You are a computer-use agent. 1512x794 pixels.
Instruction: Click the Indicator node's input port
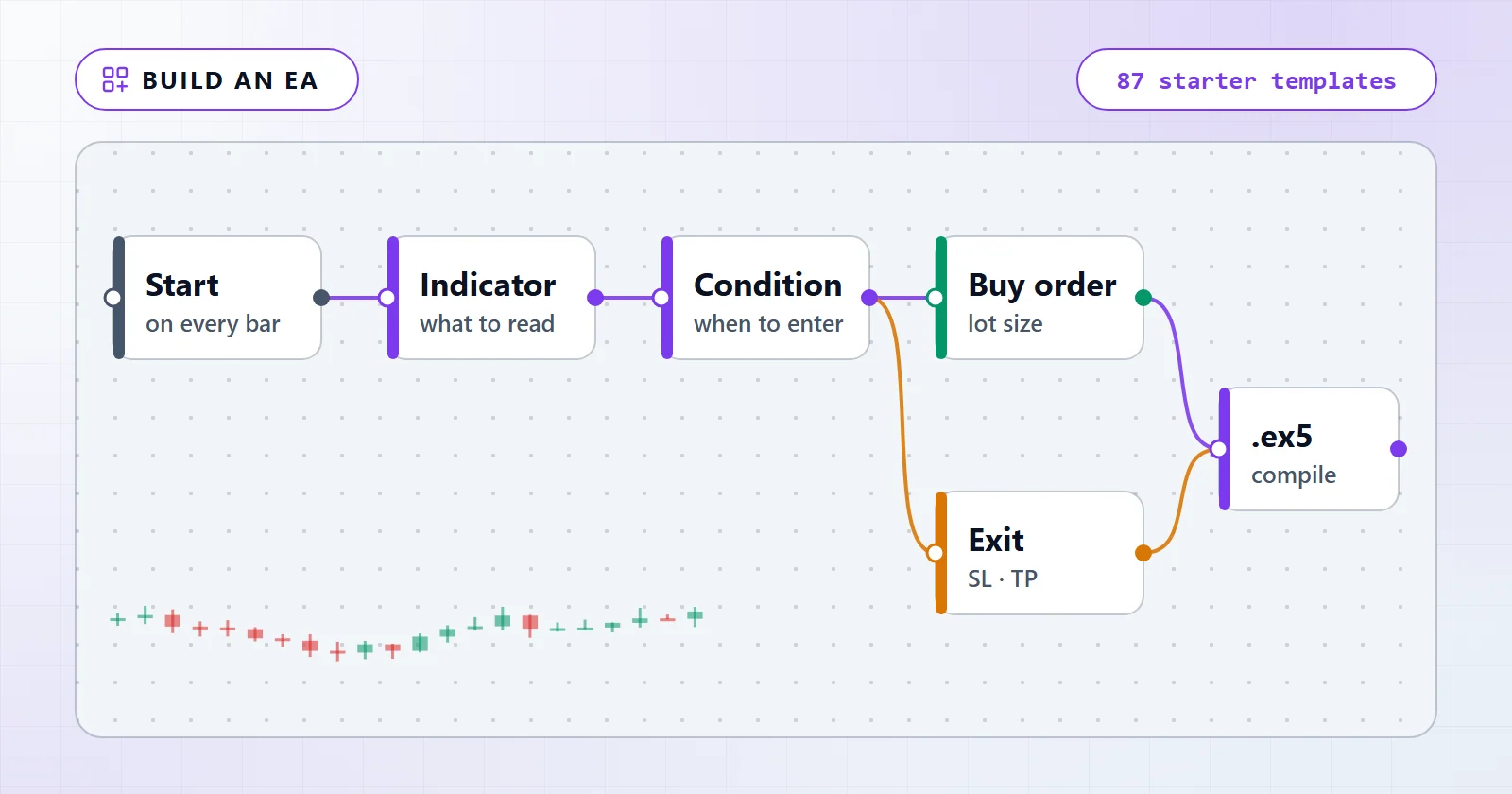coord(387,298)
